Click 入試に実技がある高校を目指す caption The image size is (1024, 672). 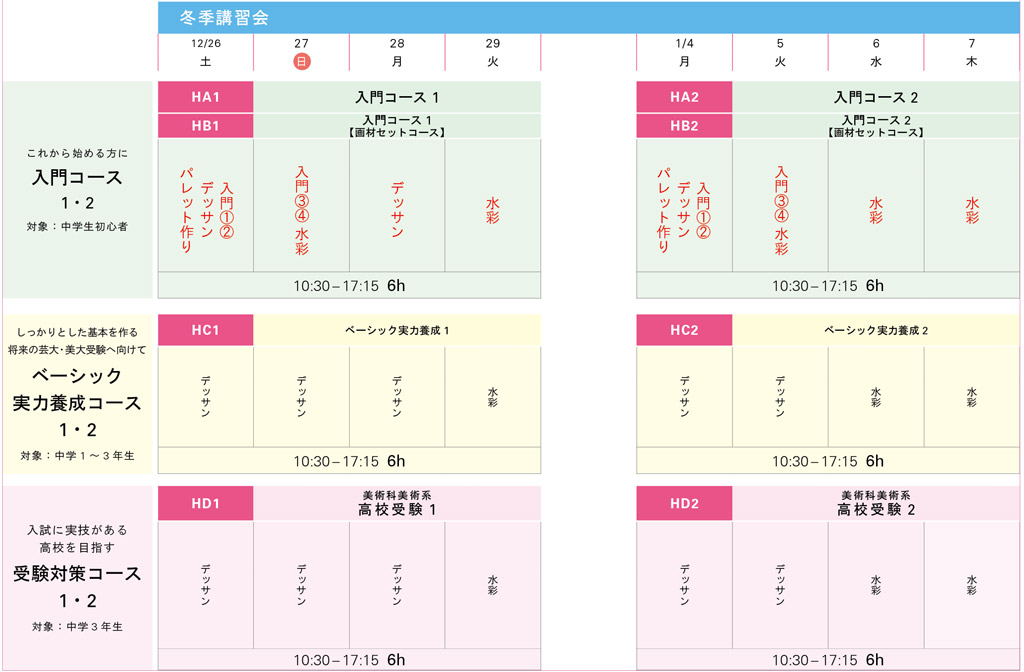coord(77,539)
